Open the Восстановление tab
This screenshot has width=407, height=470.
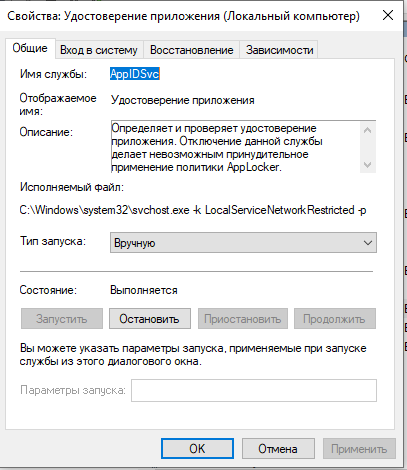click(x=191, y=50)
